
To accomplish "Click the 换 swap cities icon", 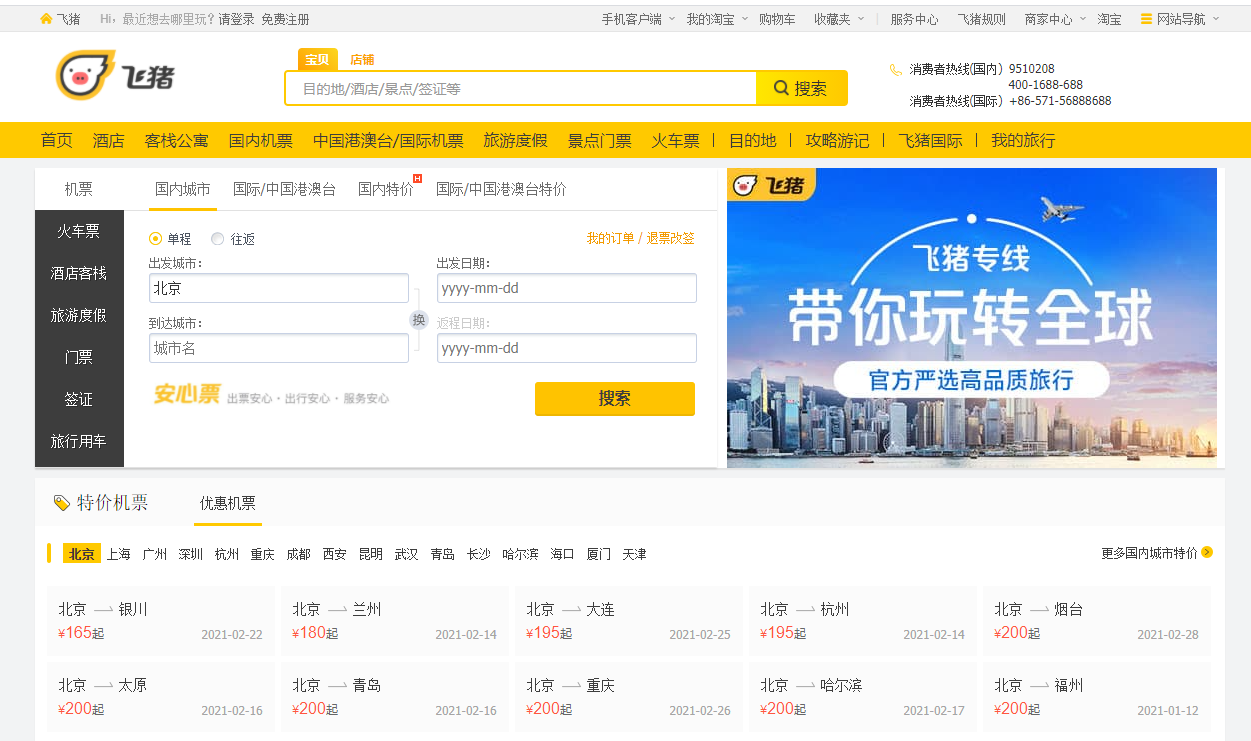I will (x=419, y=319).
